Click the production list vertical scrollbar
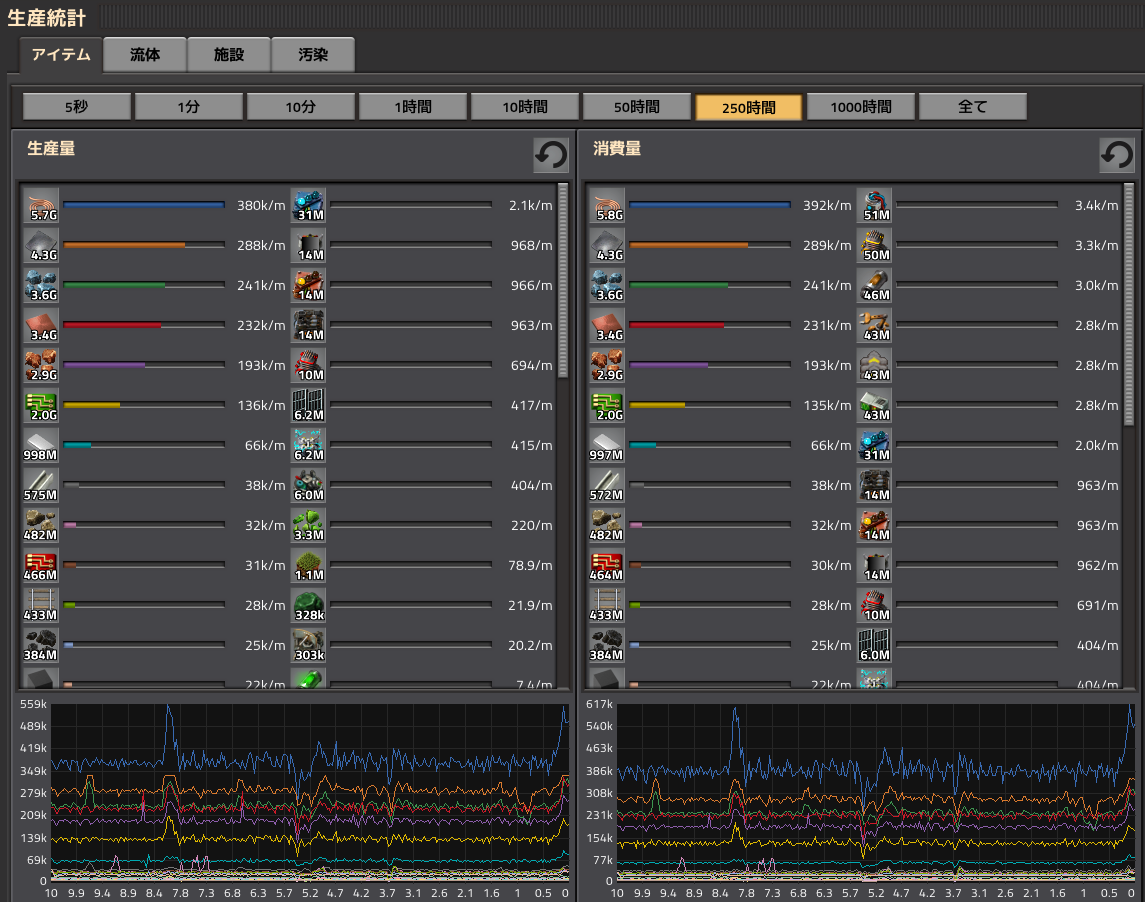This screenshot has height=902, width=1145. tap(563, 280)
